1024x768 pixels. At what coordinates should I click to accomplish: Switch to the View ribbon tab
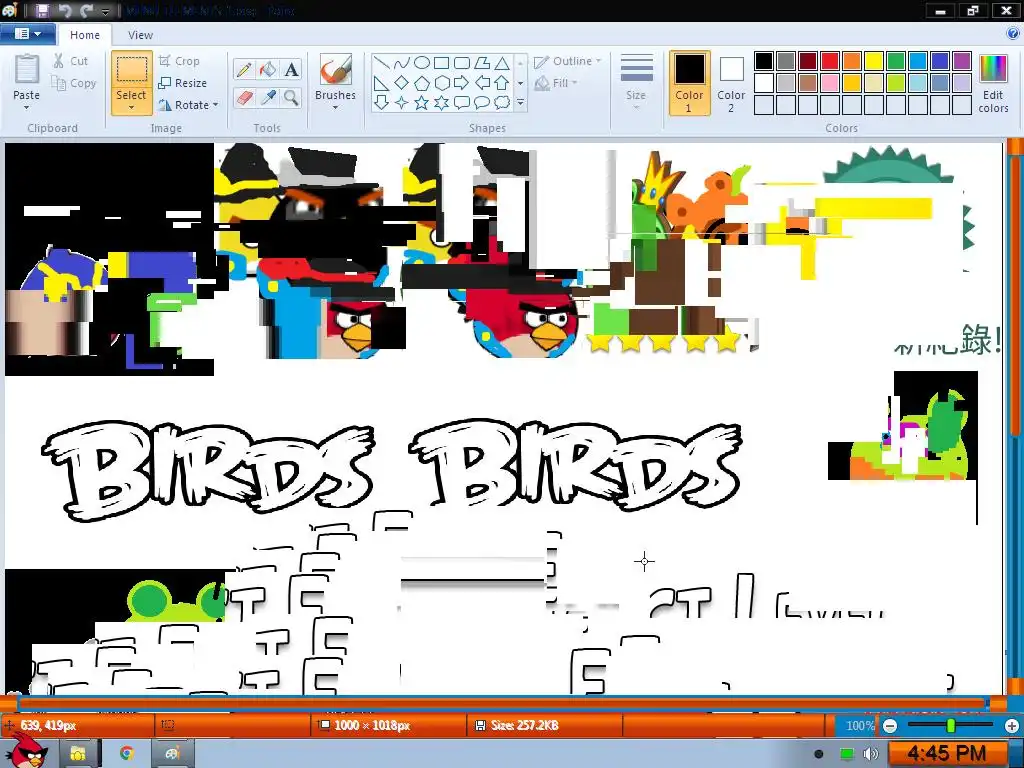click(x=140, y=35)
